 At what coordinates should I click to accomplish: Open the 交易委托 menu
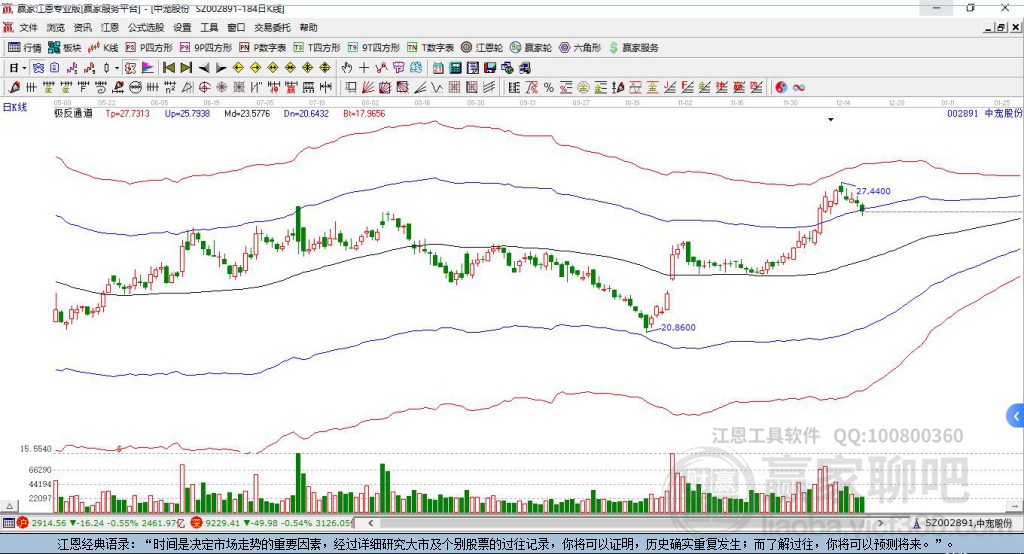click(x=272, y=27)
